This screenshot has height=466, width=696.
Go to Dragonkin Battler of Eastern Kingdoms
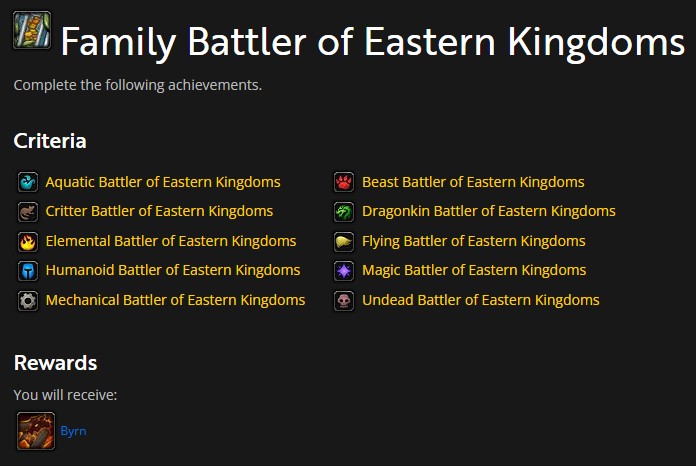click(x=489, y=211)
